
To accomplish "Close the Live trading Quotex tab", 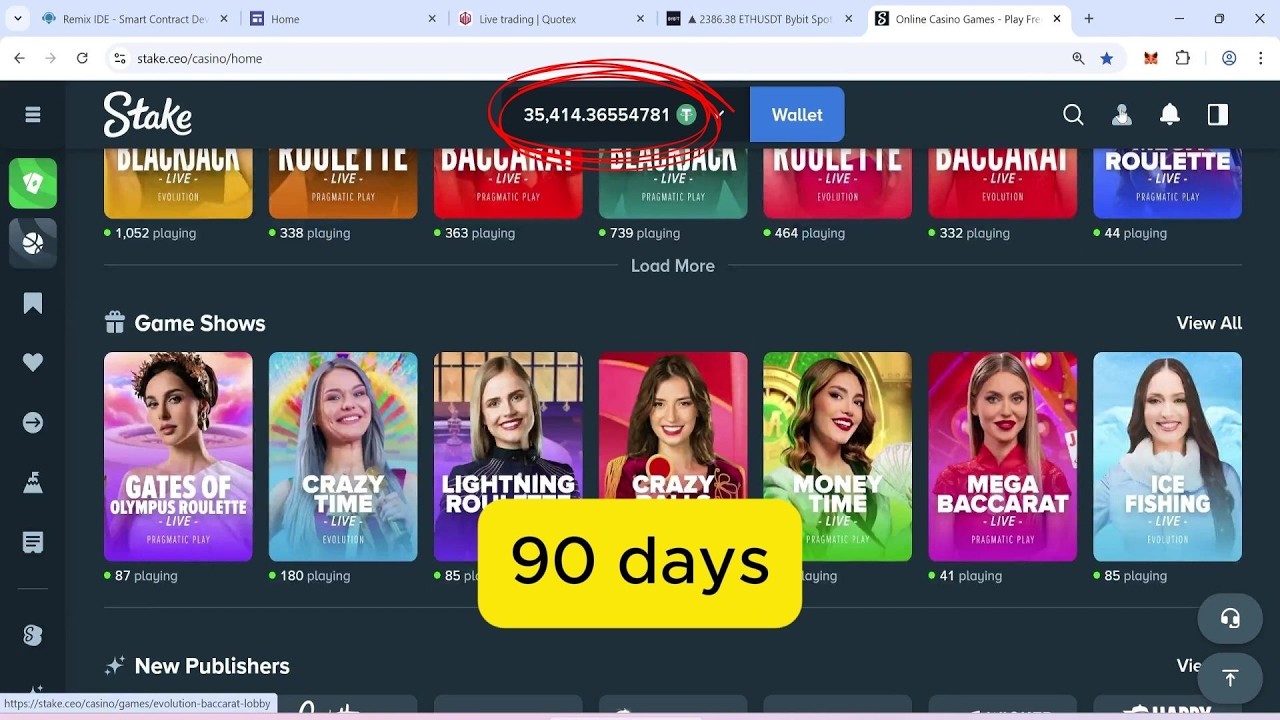I will 640,19.
